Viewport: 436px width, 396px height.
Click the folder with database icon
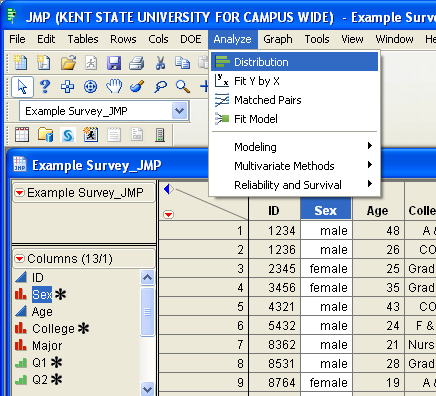pos(45,135)
